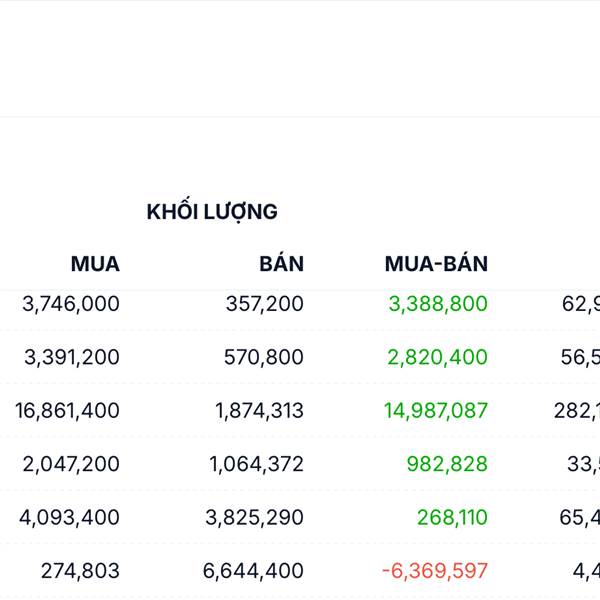
Task: Select the buy value 3,746,000
Action: (71, 304)
